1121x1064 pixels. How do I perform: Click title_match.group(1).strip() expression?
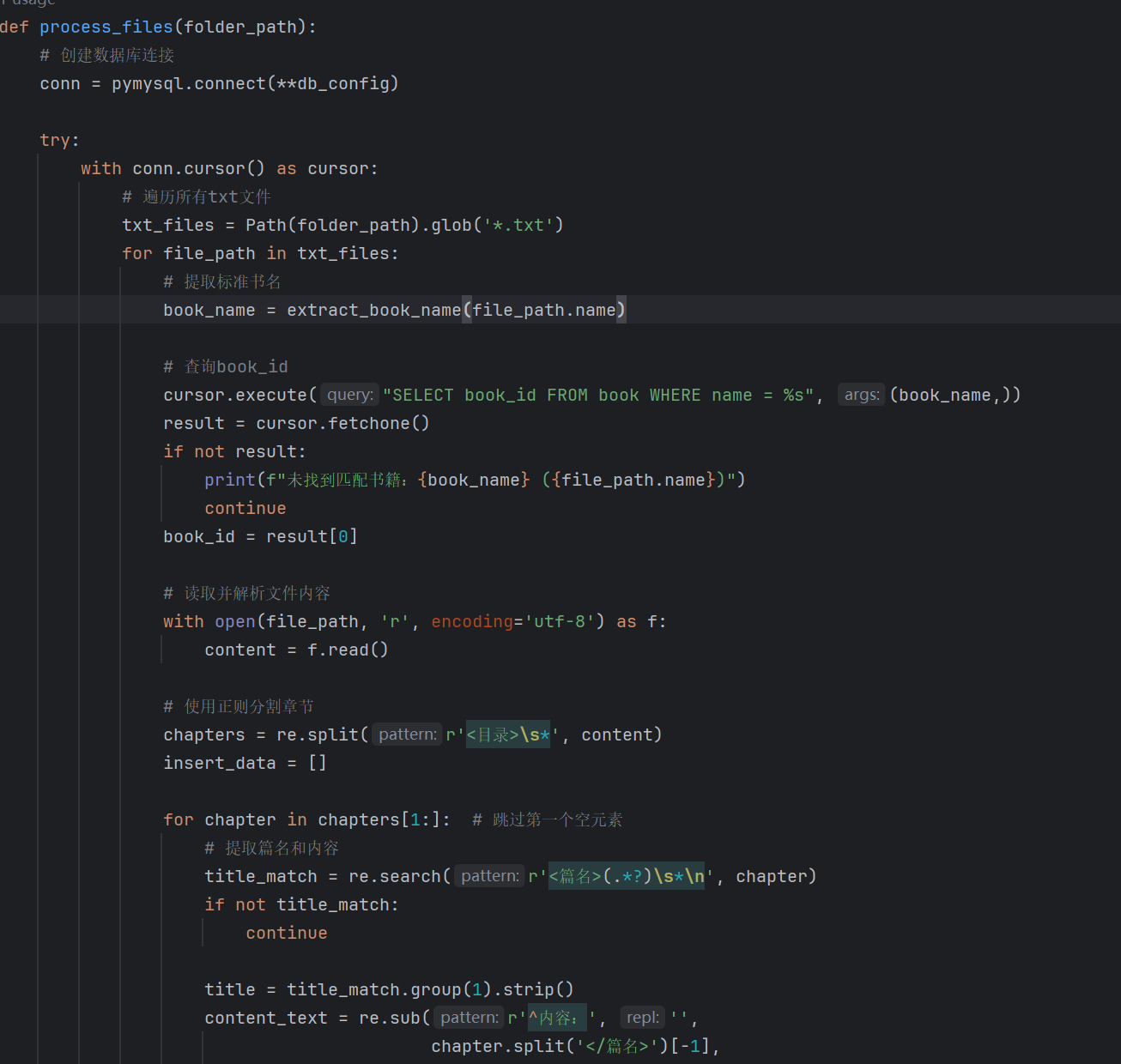click(x=430, y=989)
